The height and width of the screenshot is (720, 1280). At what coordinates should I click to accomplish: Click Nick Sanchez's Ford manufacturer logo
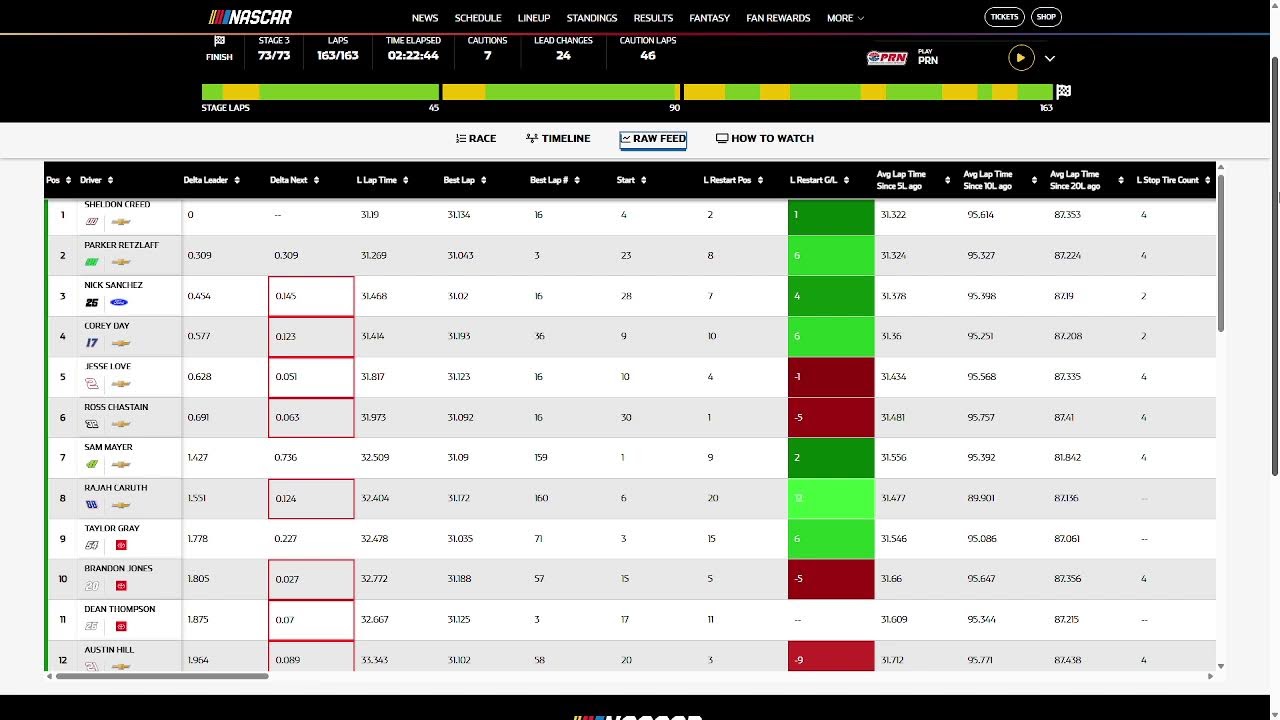point(119,302)
